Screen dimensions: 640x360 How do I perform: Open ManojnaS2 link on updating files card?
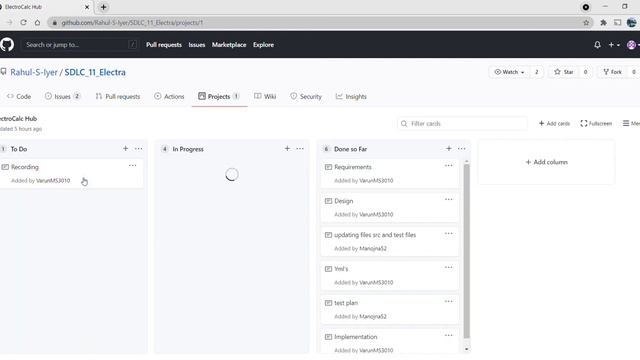tap(373, 248)
